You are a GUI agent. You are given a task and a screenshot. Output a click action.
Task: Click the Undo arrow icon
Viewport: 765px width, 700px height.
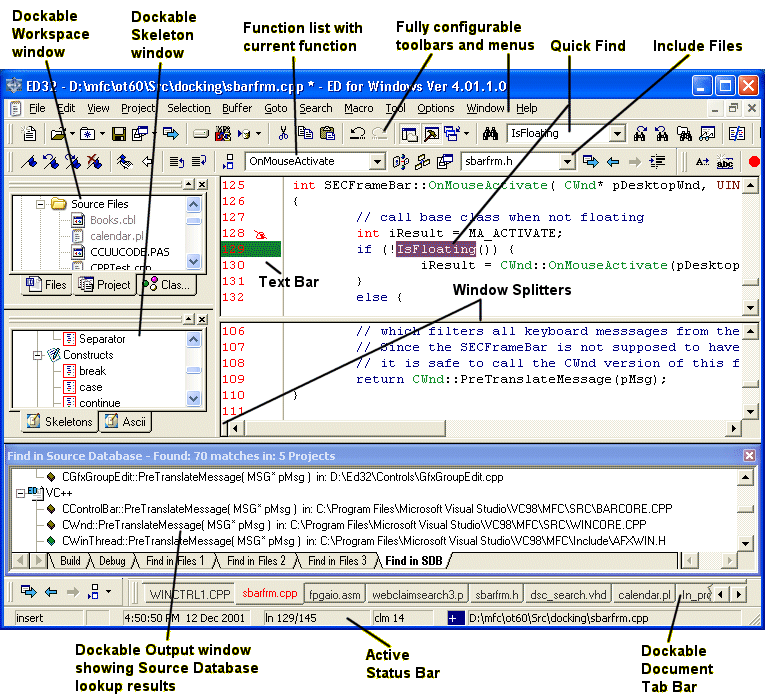[x=357, y=133]
